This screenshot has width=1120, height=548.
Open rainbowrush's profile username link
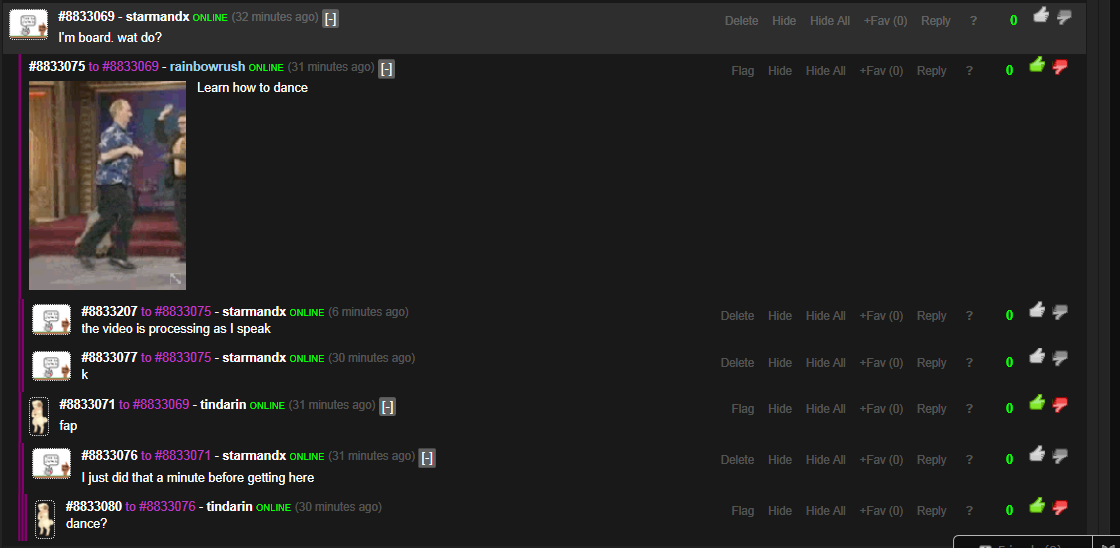click(207, 67)
